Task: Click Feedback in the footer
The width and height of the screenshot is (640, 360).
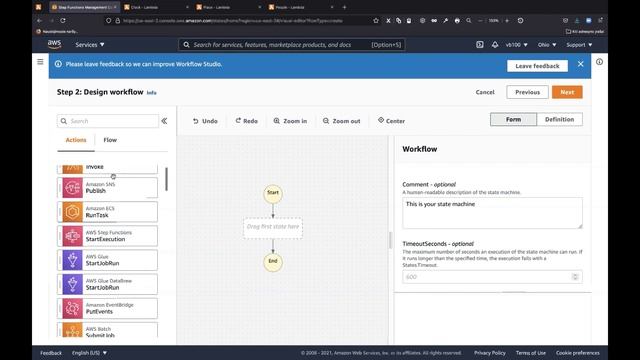Action: tap(51, 353)
